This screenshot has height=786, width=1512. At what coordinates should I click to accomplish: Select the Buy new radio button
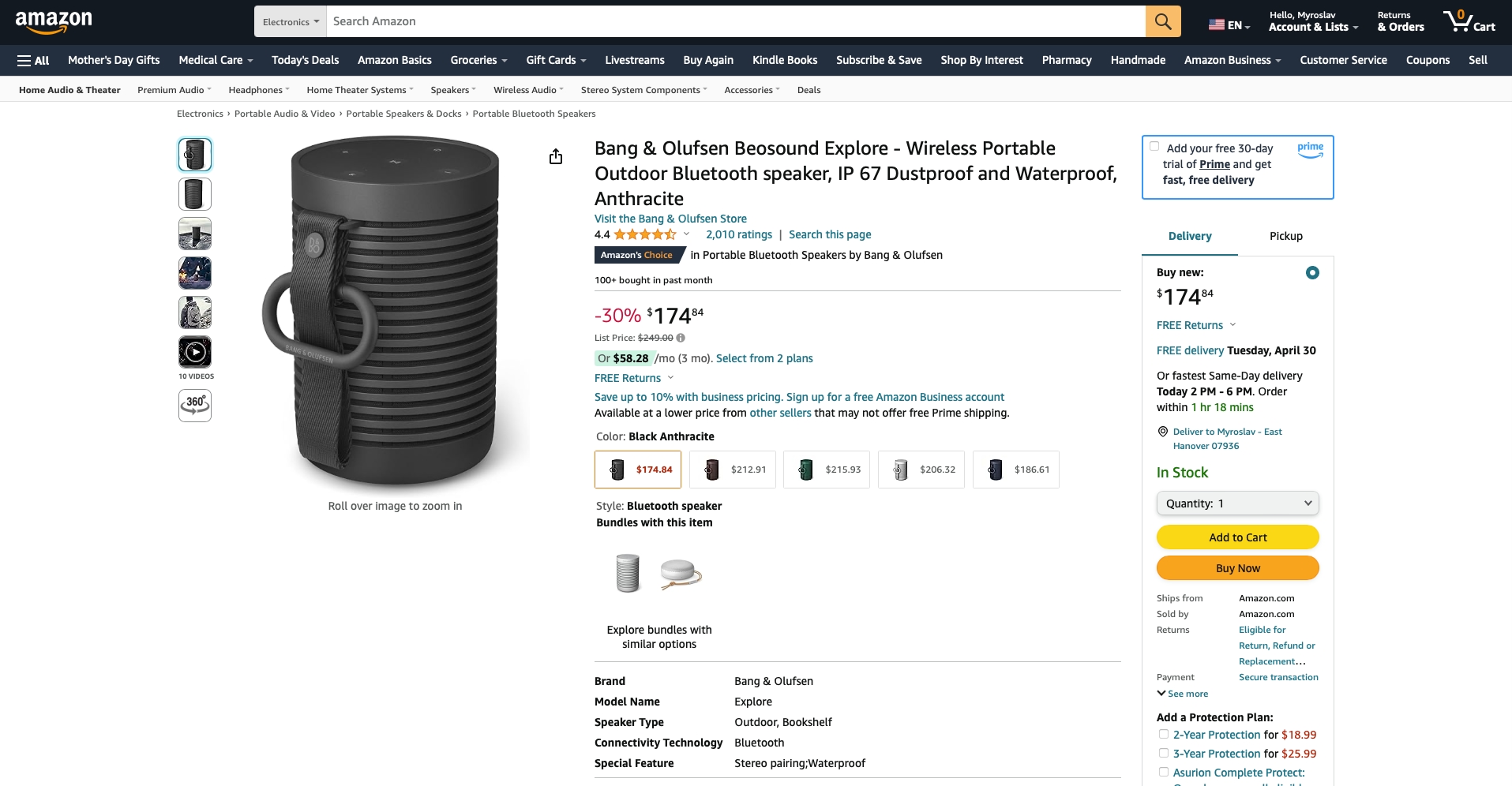[x=1312, y=273]
